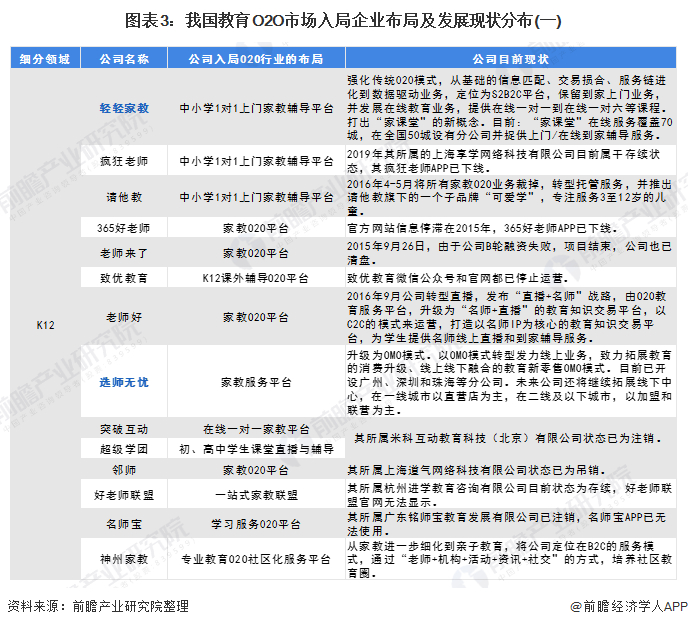The height and width of the screenshot is (627, 688).
Task: Click the '神州家教' company name cell
Action: (x=124, y=559)
